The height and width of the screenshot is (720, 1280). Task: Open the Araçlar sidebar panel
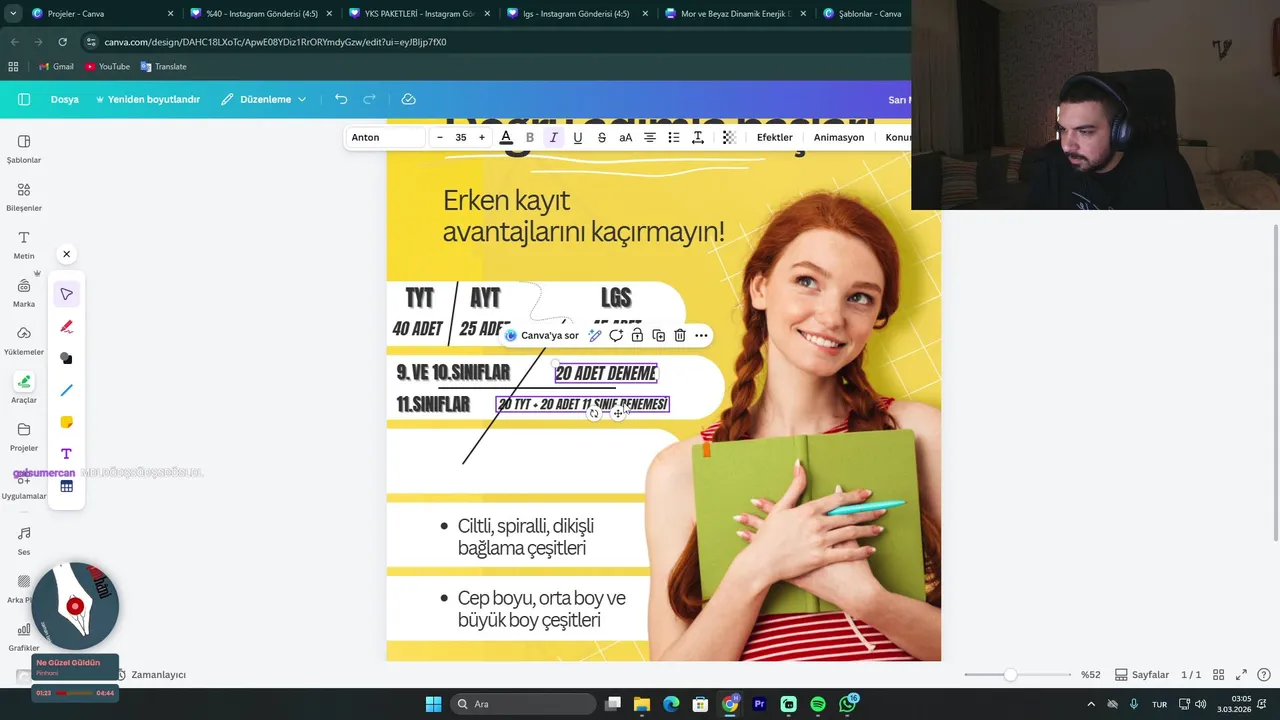(x=24, y=388)
